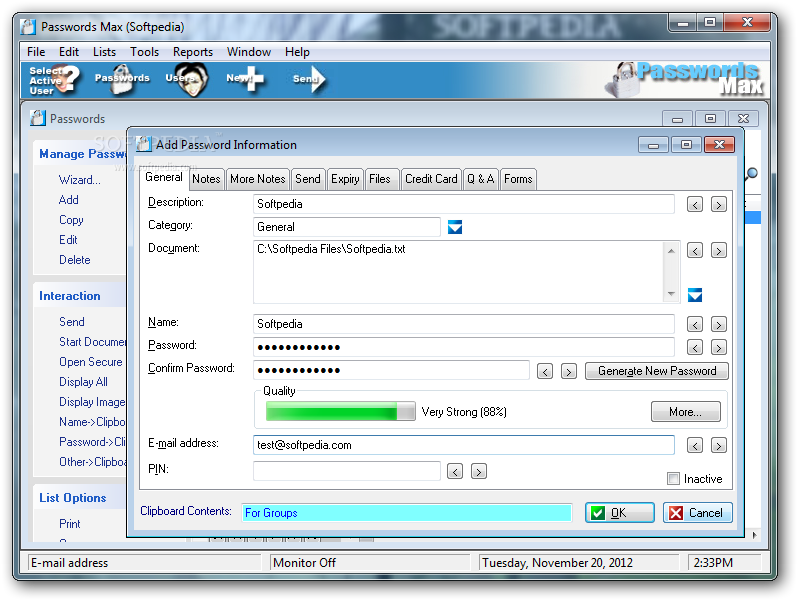Click into the E-mail address field
Viewport: 798px width, 601px height.
[x=464, y=445]
